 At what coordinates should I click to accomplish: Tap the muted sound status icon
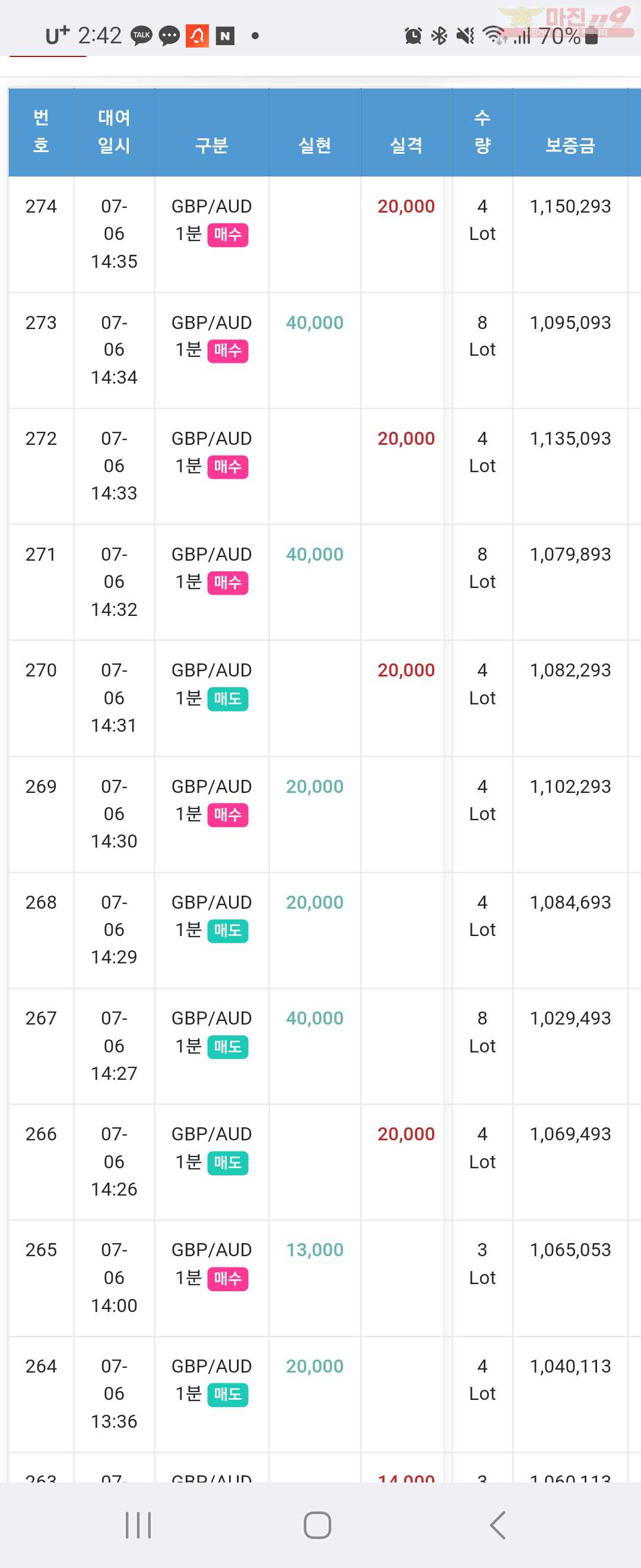point(465,36)
